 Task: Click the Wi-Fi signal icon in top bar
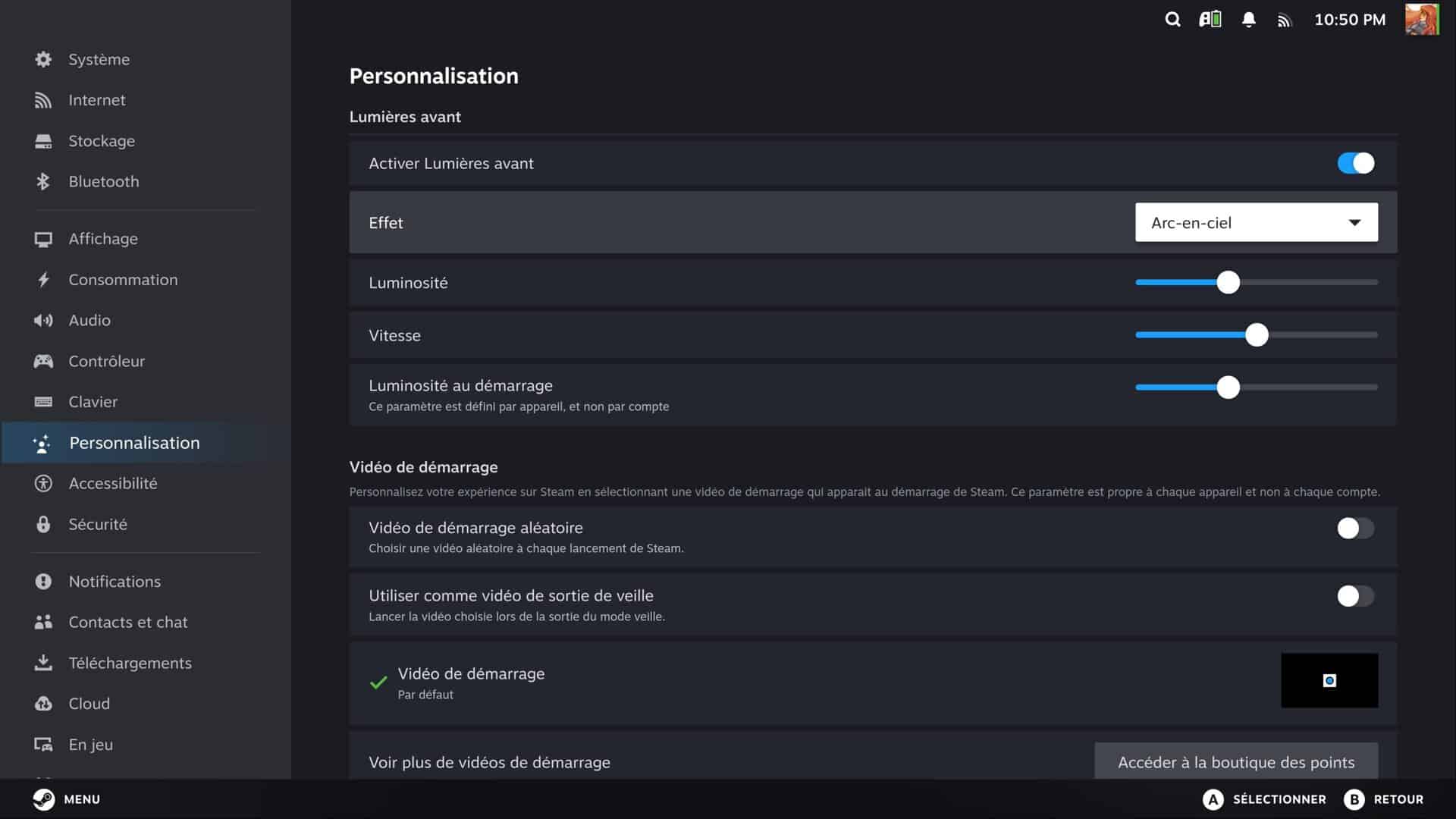click(x=1284, y=20)
